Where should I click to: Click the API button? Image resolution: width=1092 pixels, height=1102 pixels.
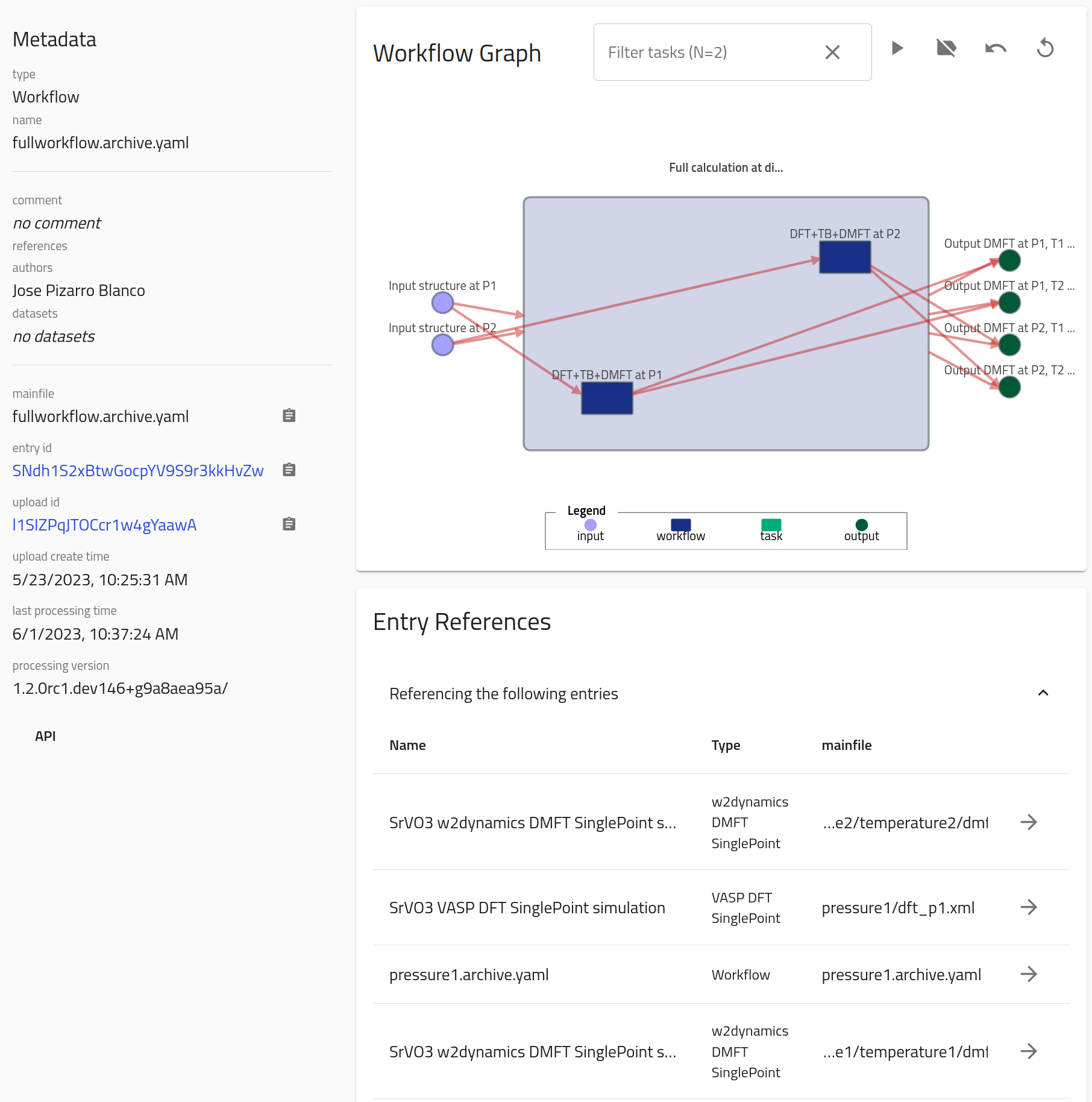(45, 736)
